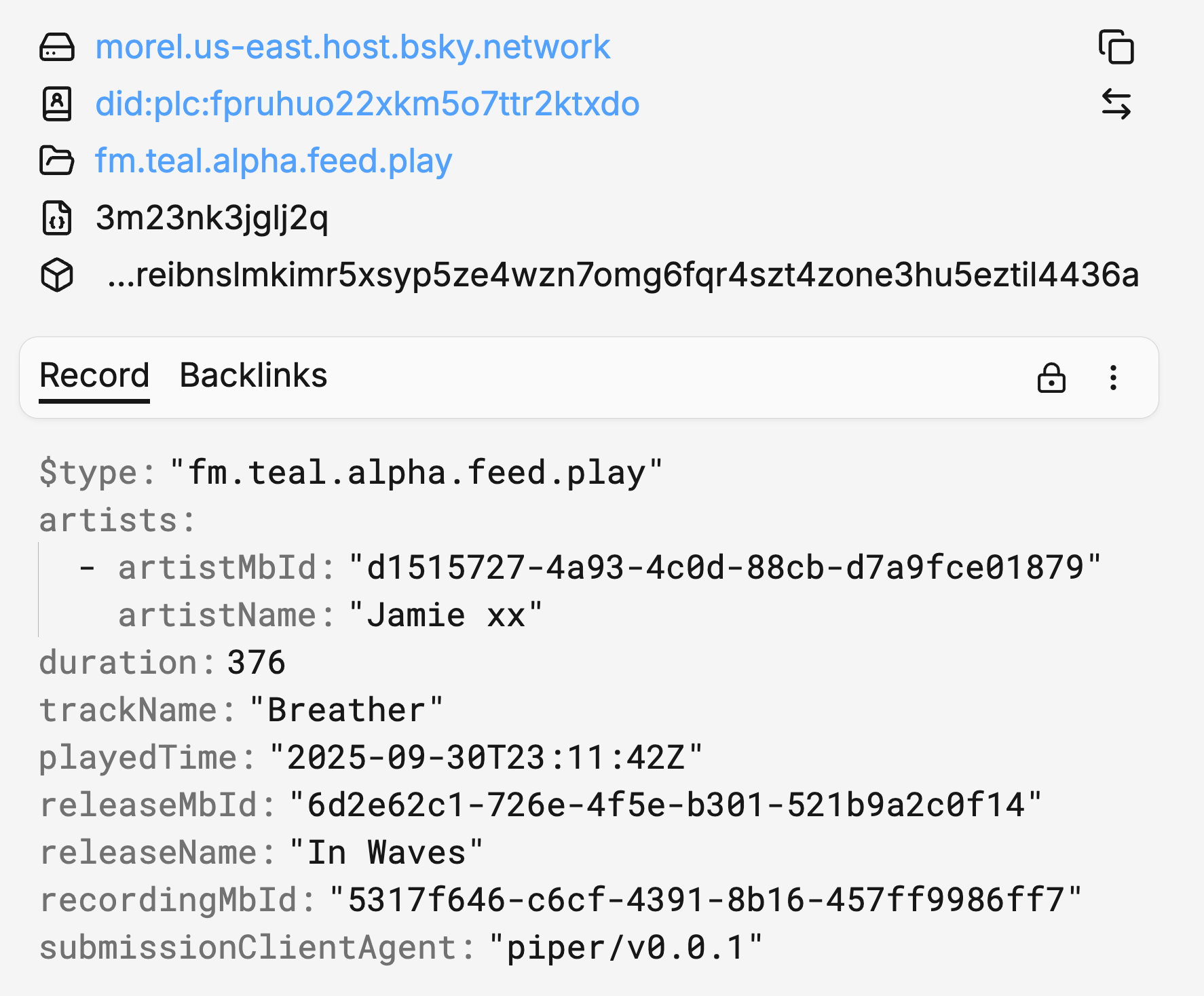This screenshot has height=996, width=1204.
Task: Open the three-dot more options menu
Action: (1113, 378)
